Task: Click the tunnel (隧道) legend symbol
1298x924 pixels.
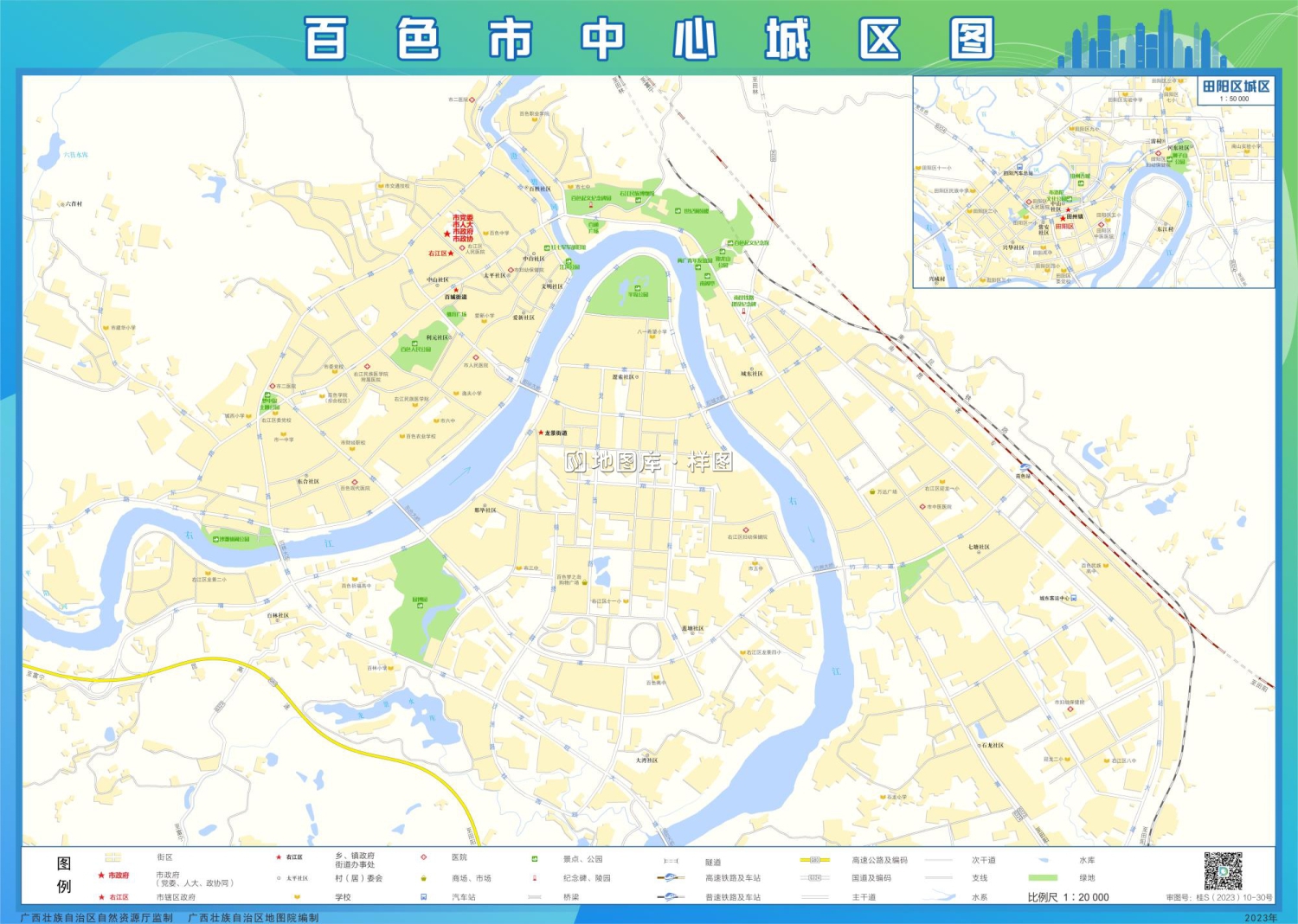Action: pyautogui.click(x=671, y=858)
